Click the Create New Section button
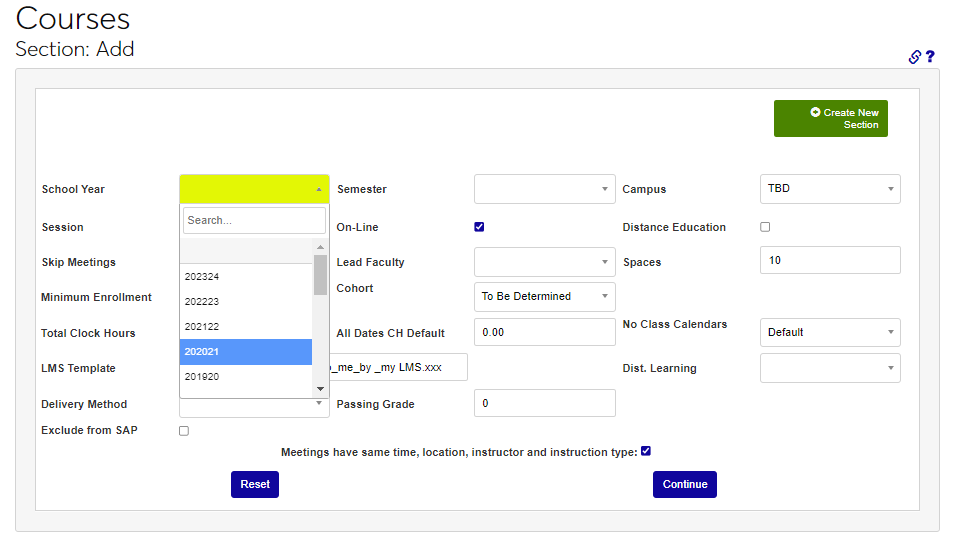The height and width of the screenshot is (544, 954). (830, 119)
